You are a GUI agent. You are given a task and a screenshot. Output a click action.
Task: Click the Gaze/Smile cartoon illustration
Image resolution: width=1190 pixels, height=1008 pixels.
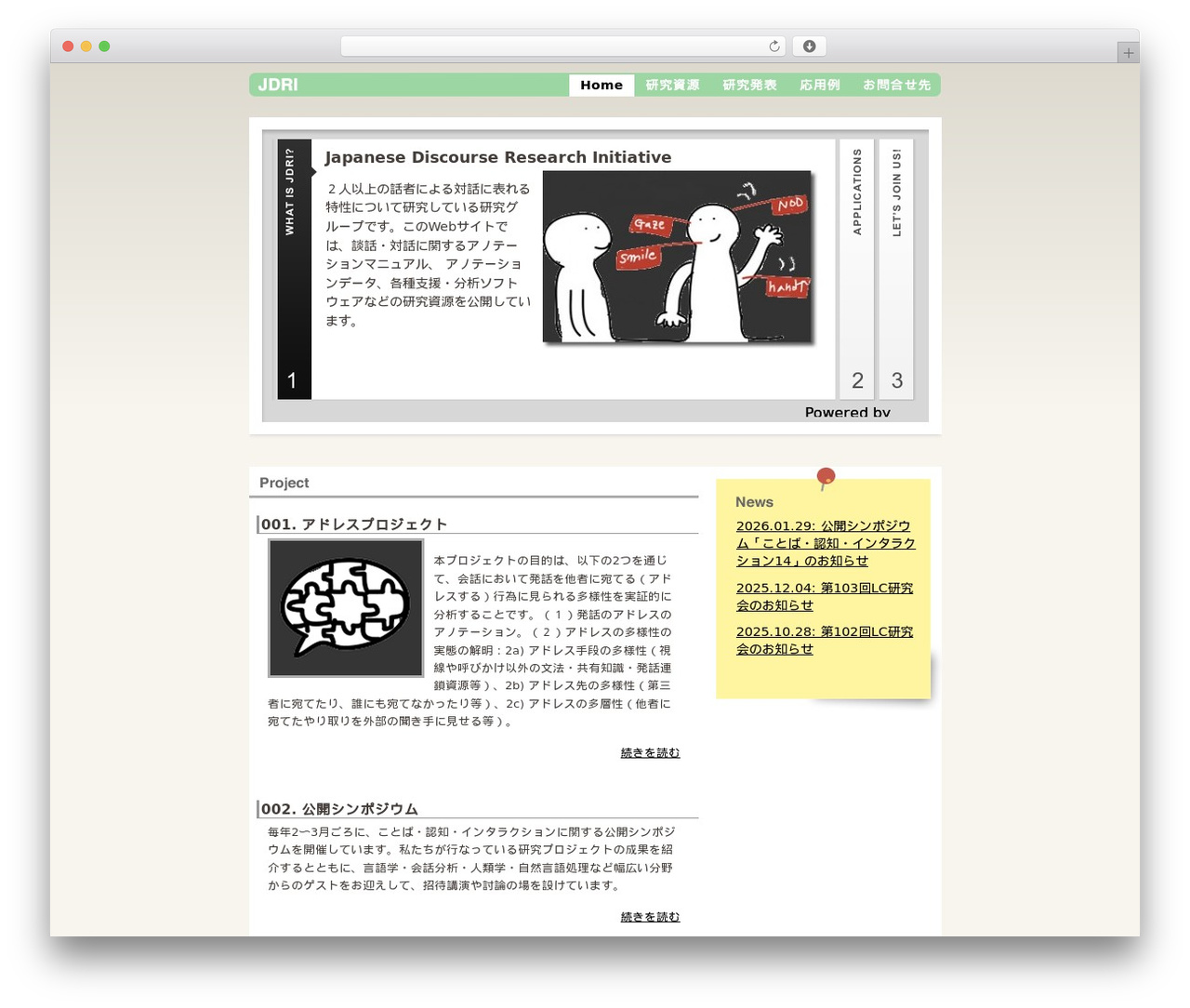click(677, 257)
